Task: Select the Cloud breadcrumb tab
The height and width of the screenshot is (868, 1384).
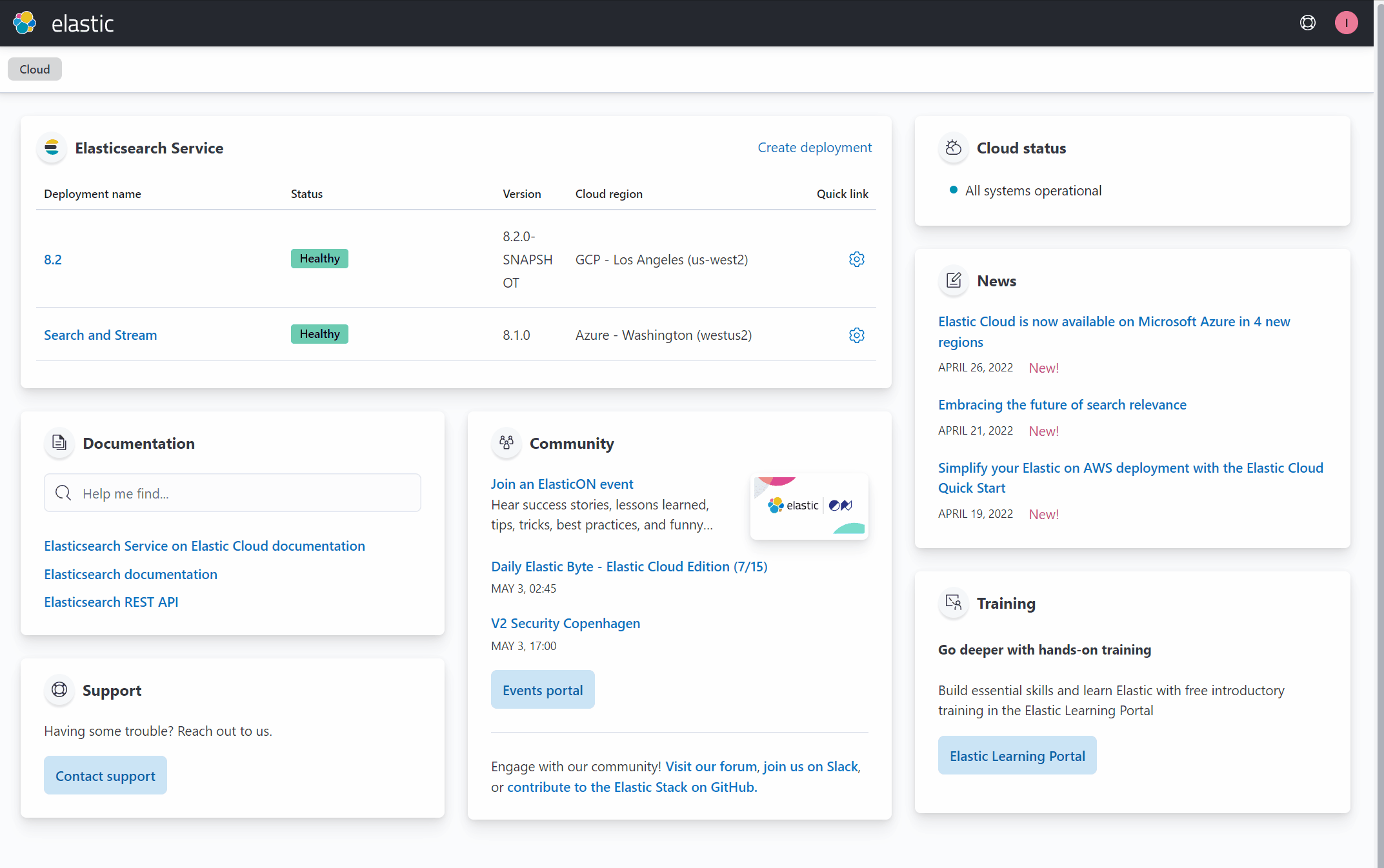Action: pos(35,69)
